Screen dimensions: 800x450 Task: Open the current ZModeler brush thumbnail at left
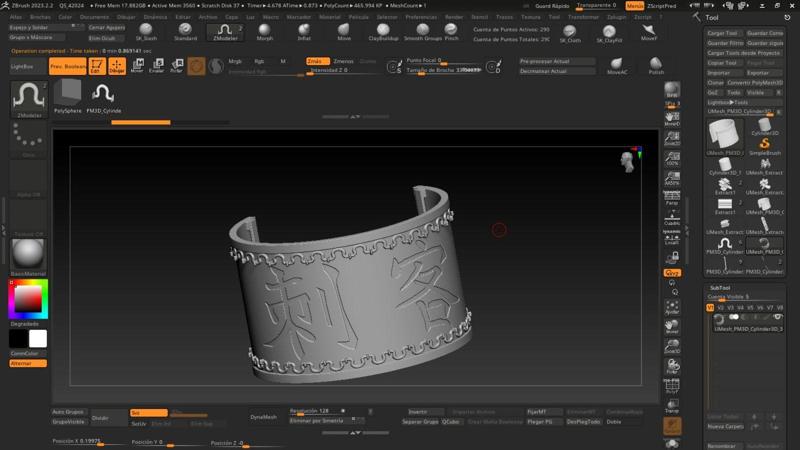pyautogui.click(x=29, y=99)
